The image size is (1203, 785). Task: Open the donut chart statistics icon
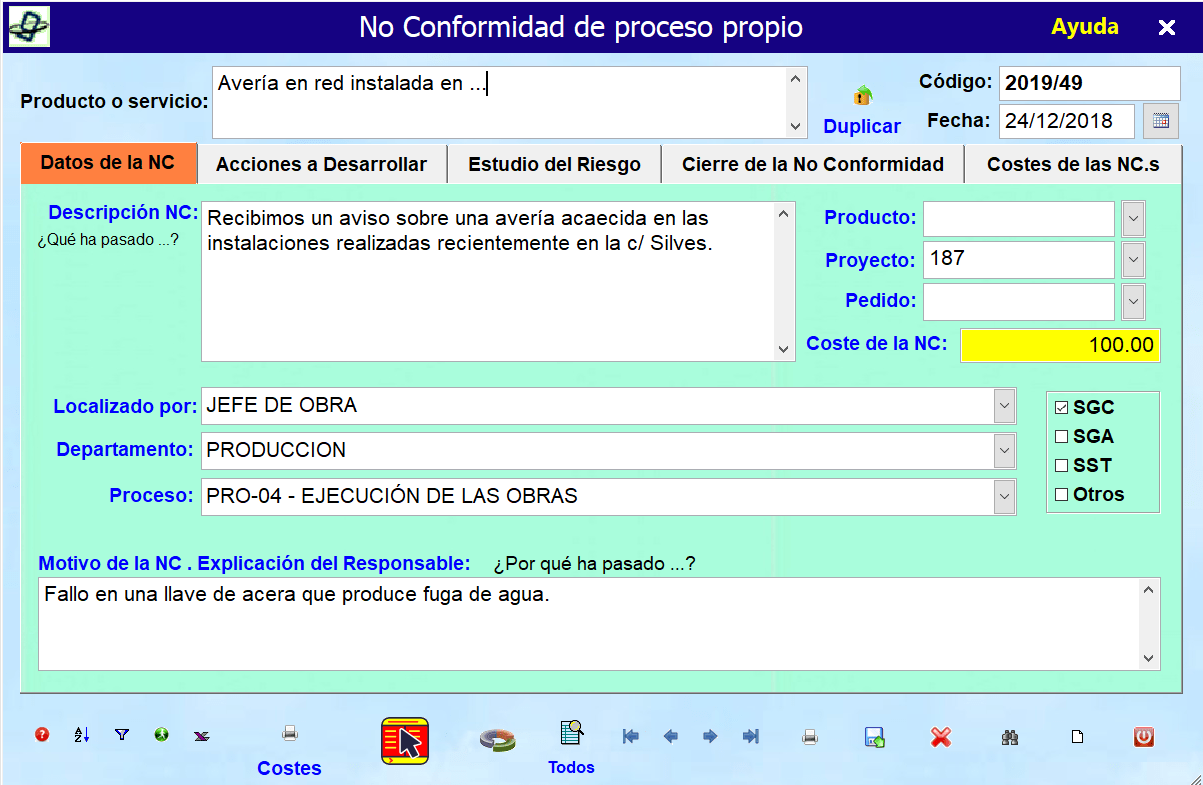[497, 740]
